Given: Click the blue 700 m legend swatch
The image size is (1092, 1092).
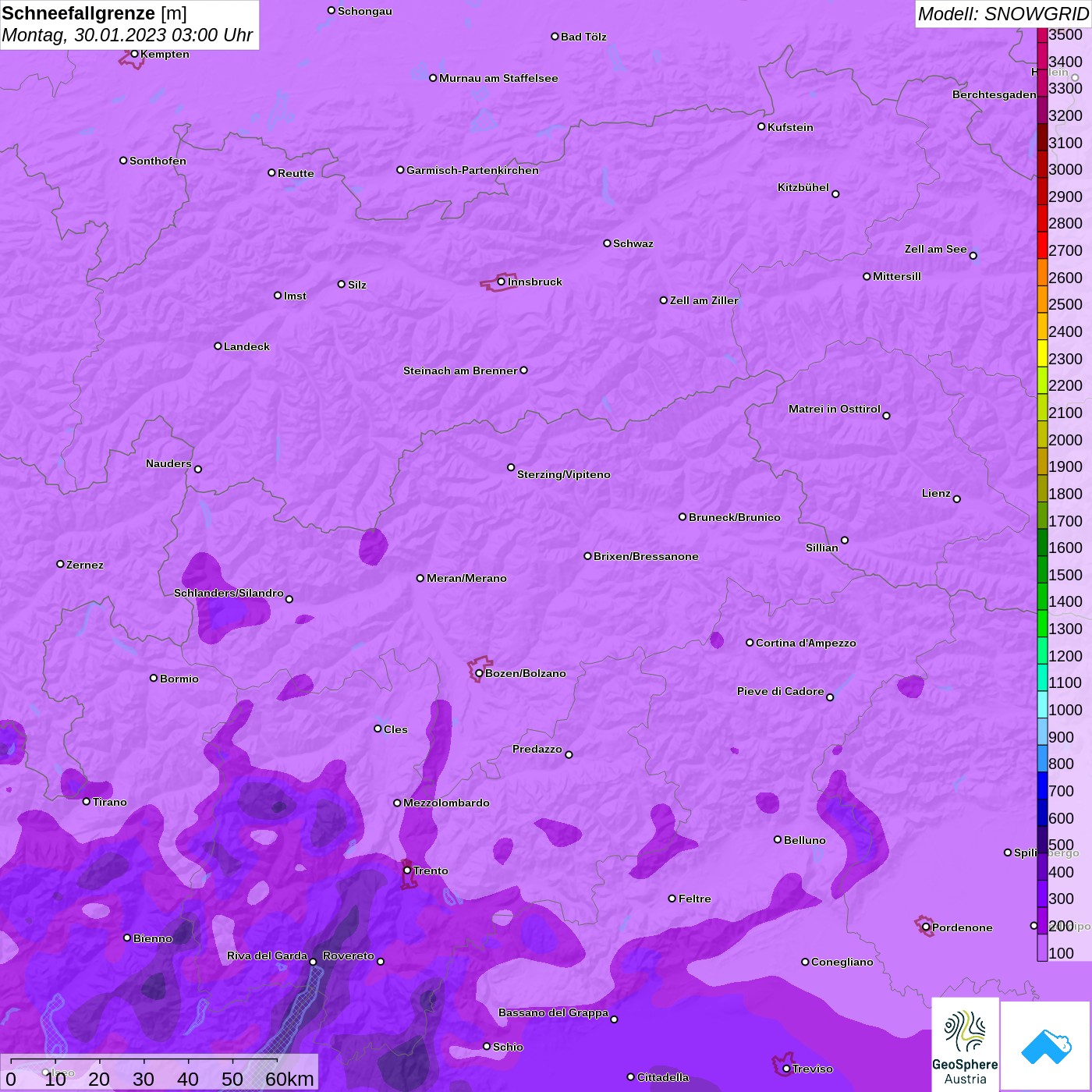Looking at the screenshot, I should (1042, 785).
